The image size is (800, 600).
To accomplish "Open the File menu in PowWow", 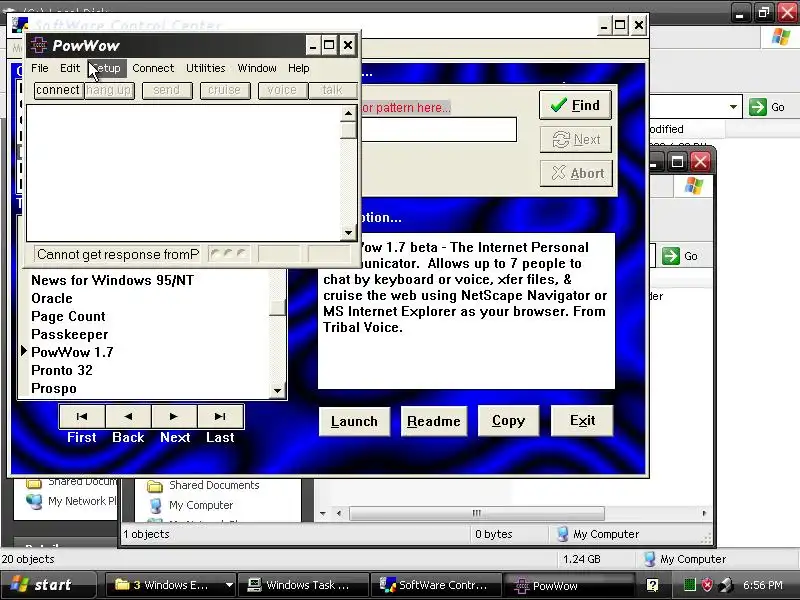I will pyautogui.click(x=39, y=68).
